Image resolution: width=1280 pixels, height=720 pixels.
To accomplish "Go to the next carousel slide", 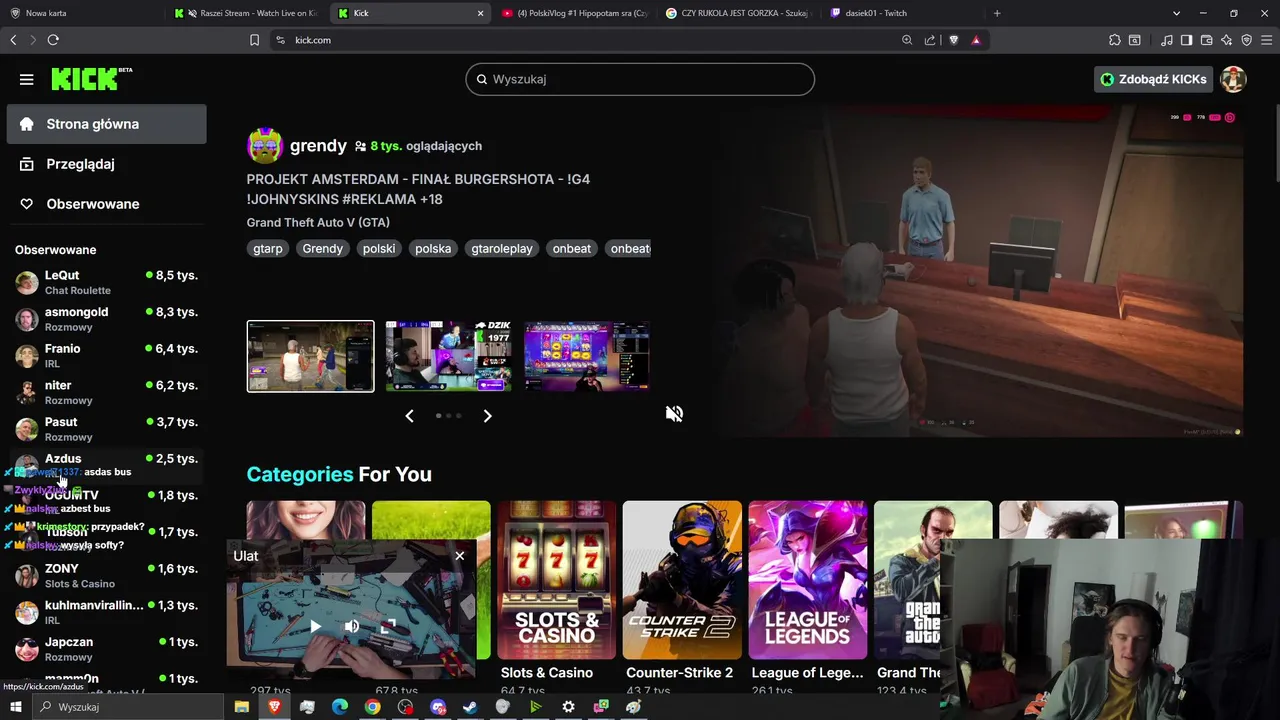I will [x=487, y=416].
